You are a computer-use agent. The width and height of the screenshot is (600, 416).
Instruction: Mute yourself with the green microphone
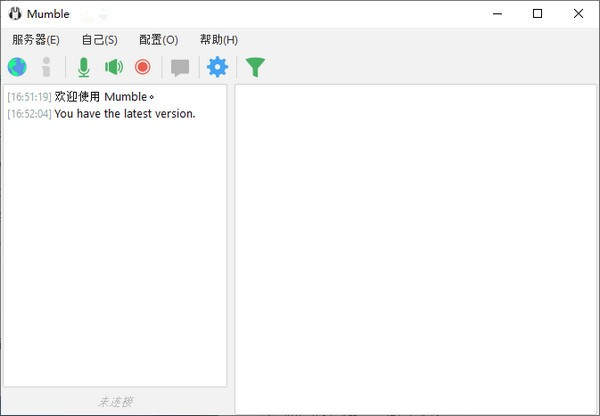point(84,67)
